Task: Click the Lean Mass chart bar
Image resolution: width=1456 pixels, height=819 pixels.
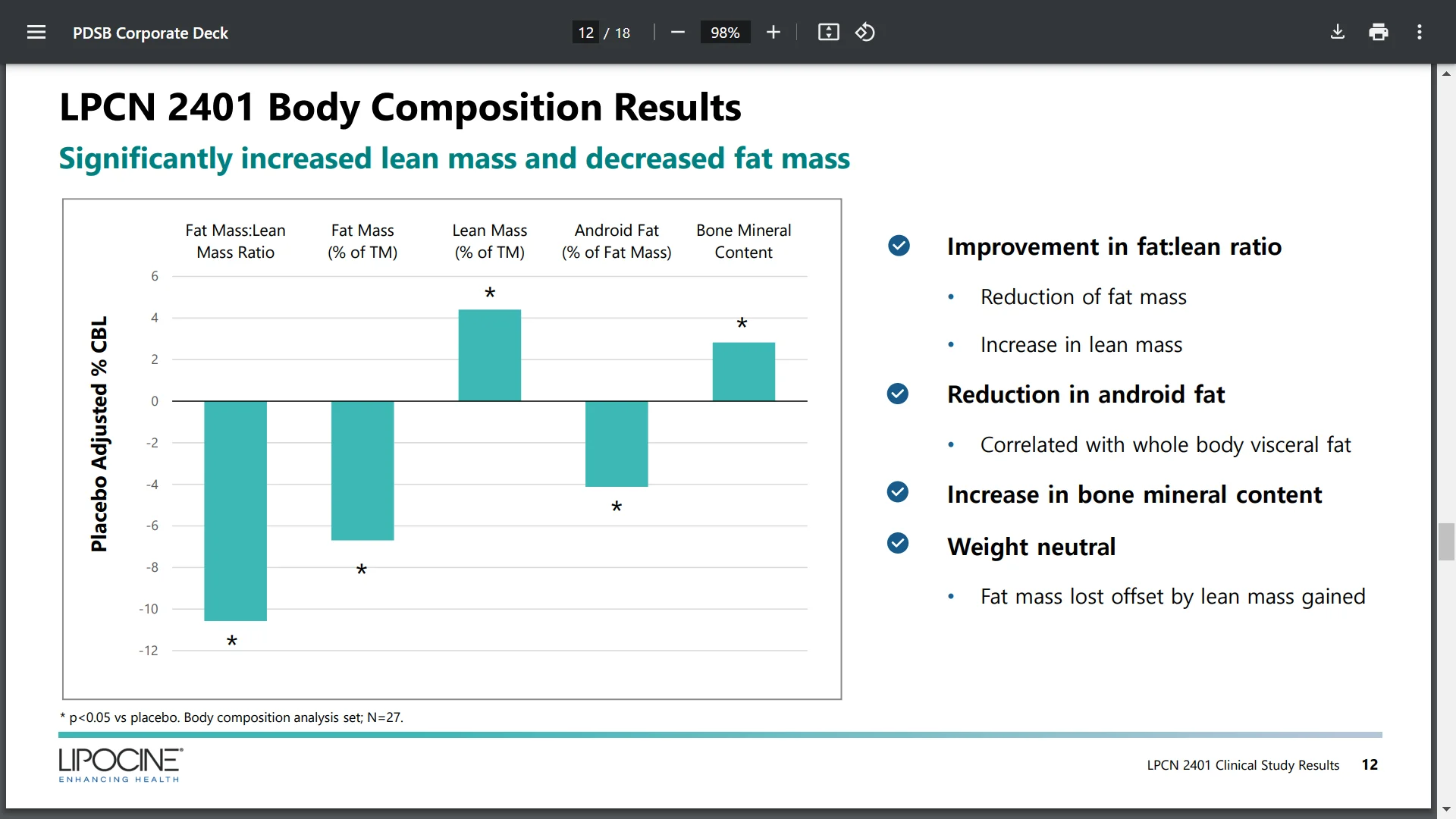Action: click(490, 355)
